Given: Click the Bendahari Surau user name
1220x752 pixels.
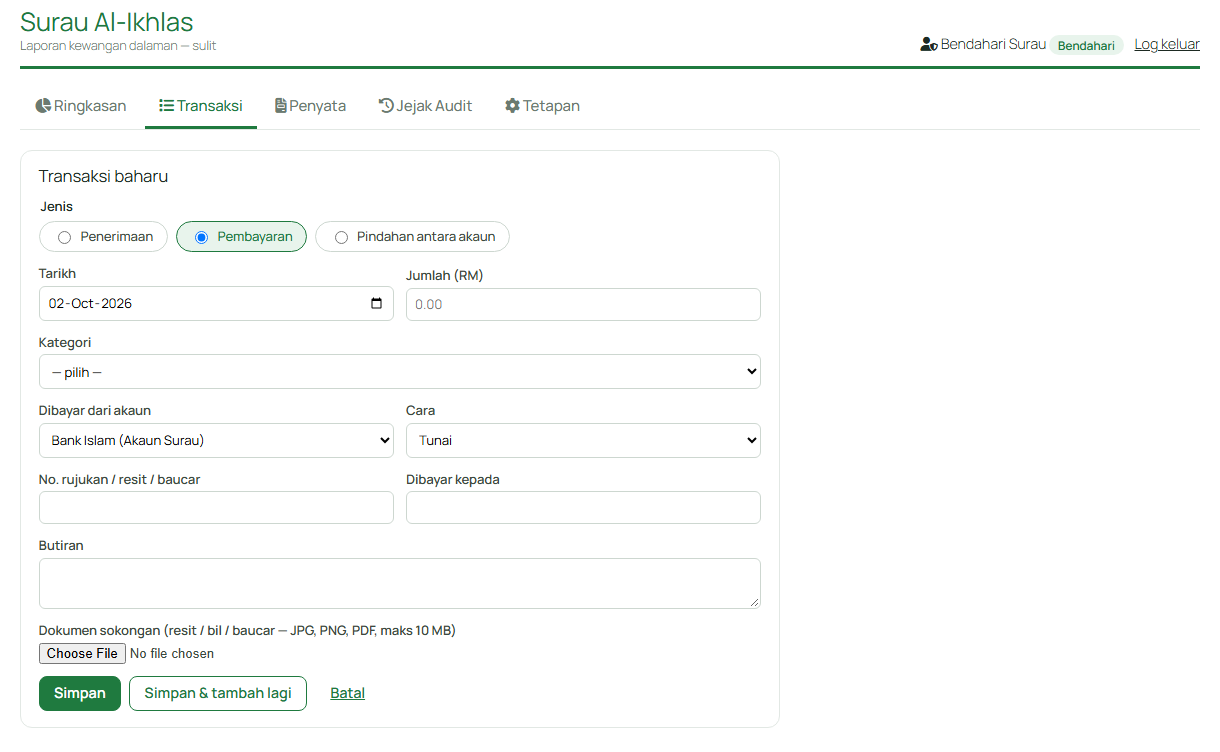Looking at the screenshot, I should pos(993,45).
